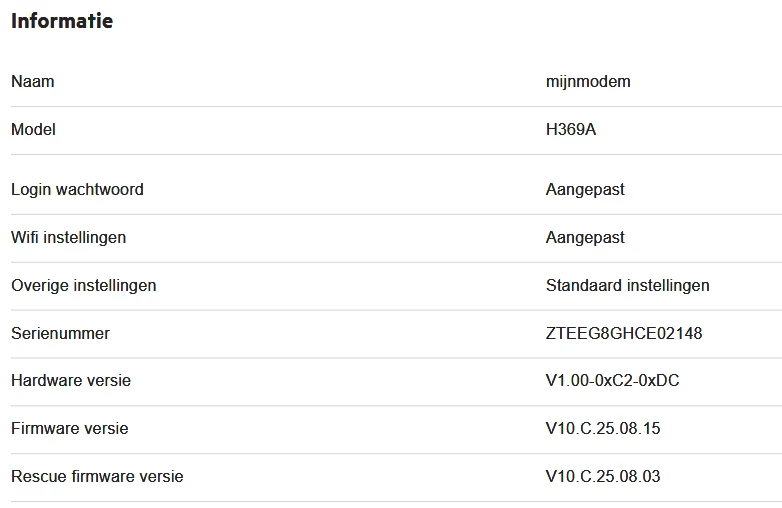Click the Wifi instellingen label
Image resolution: width=782 pixels, height=508 pixels.
click(68, 237)
